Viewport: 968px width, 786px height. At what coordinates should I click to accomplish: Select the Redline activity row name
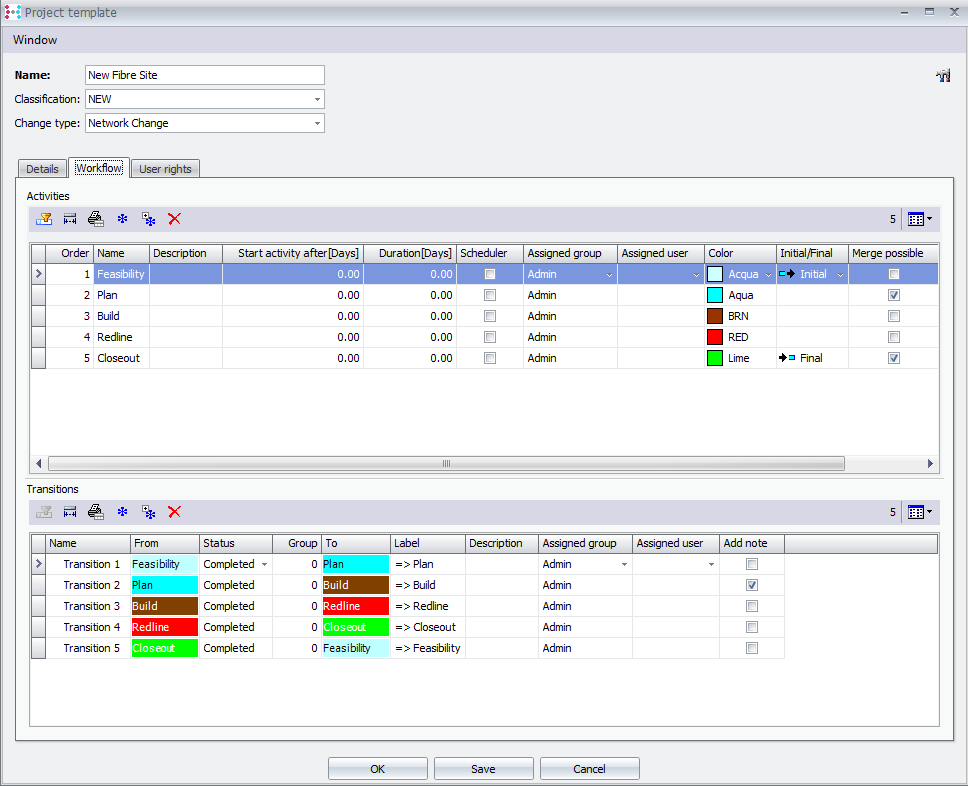pyautogui.click(x=115, y=337)
